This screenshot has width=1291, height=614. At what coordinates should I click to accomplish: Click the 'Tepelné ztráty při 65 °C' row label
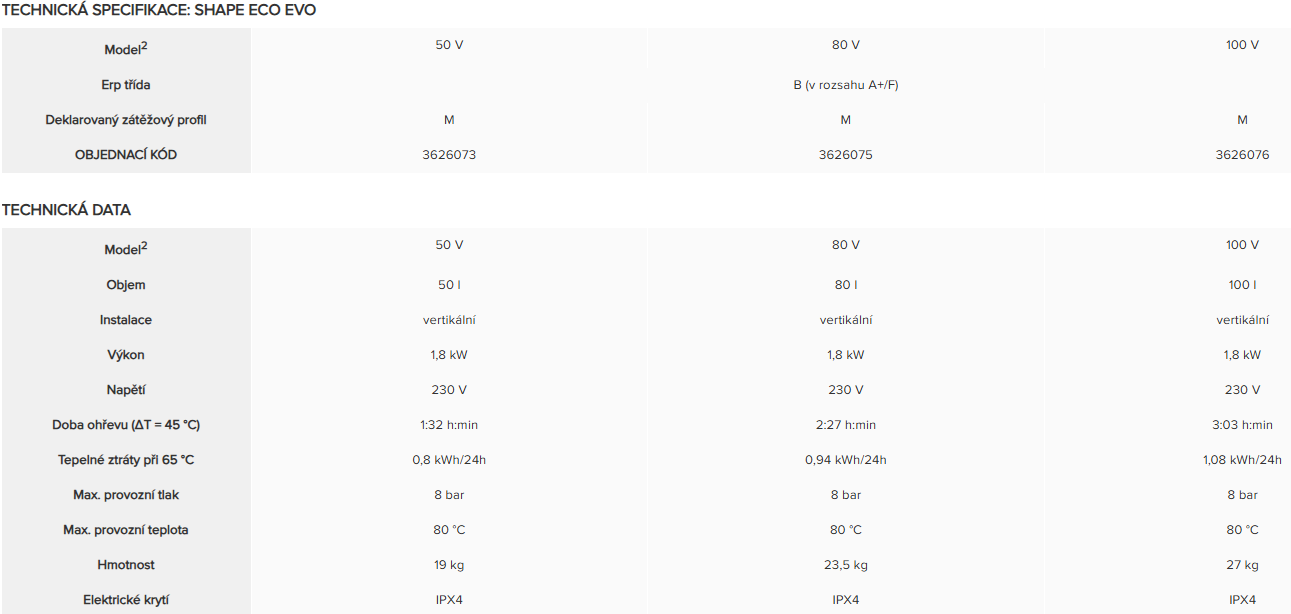click(126, 460)
